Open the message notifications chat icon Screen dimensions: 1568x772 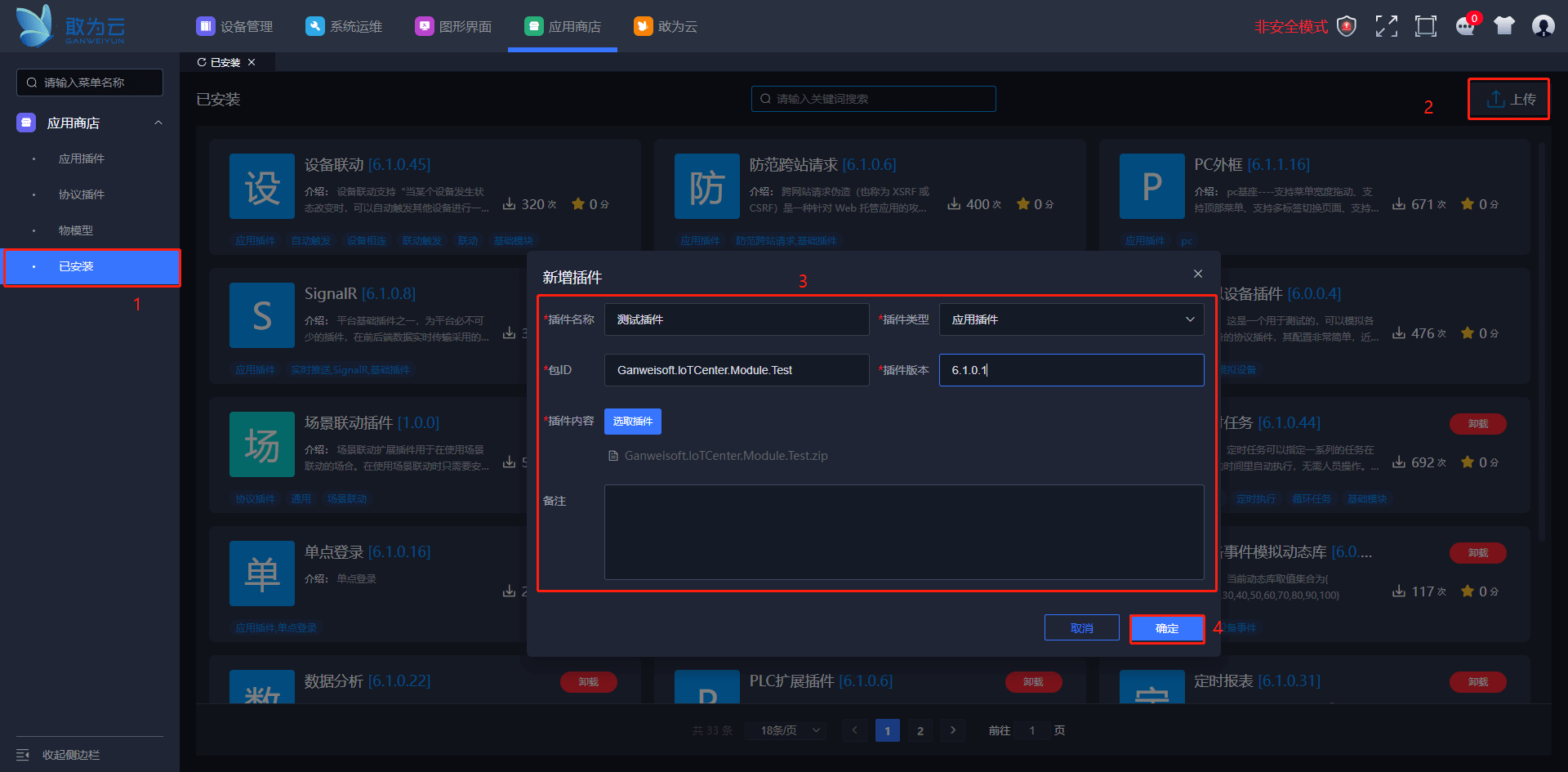1465,26
